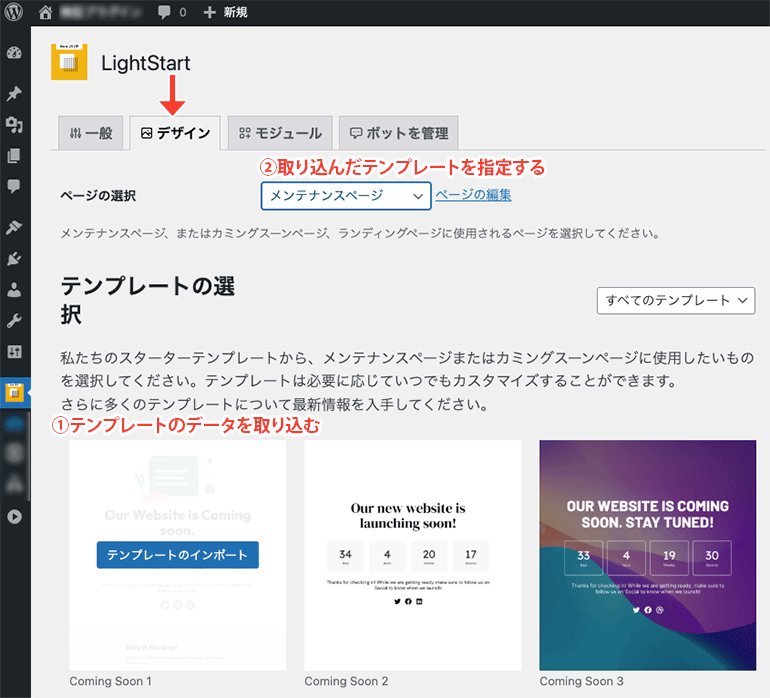Image resolution: width=770 pixels, height=698 pixels.
Task: Open comments bubble in admin bar
Action: tap(165, 12)
